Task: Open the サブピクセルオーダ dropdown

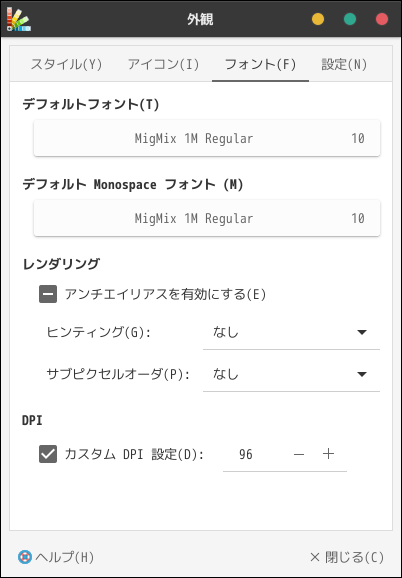Action: click(x=291, y=375)
